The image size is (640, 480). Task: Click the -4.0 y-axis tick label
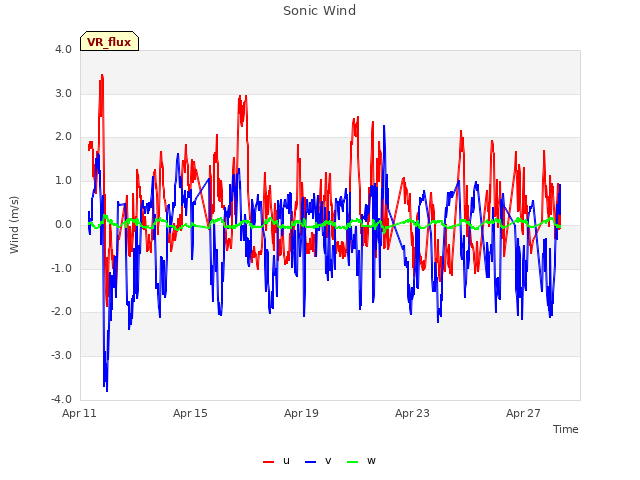tap(62, 399)
